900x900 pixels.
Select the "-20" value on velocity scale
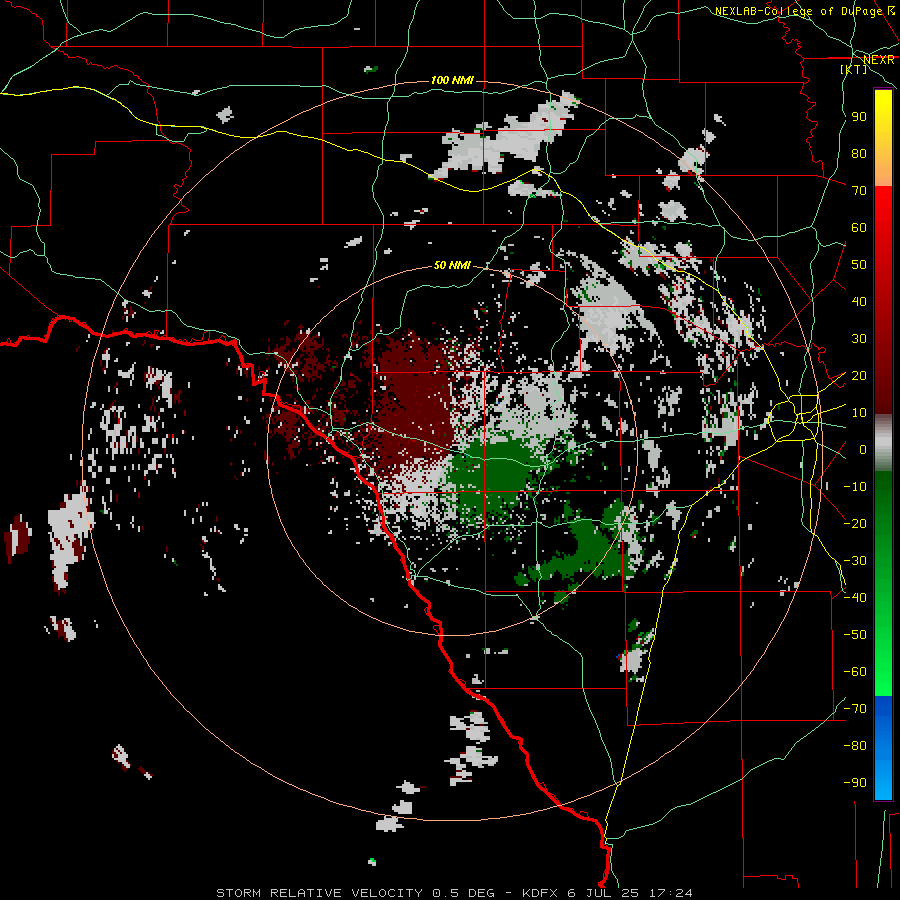click(x=855, y=523)
